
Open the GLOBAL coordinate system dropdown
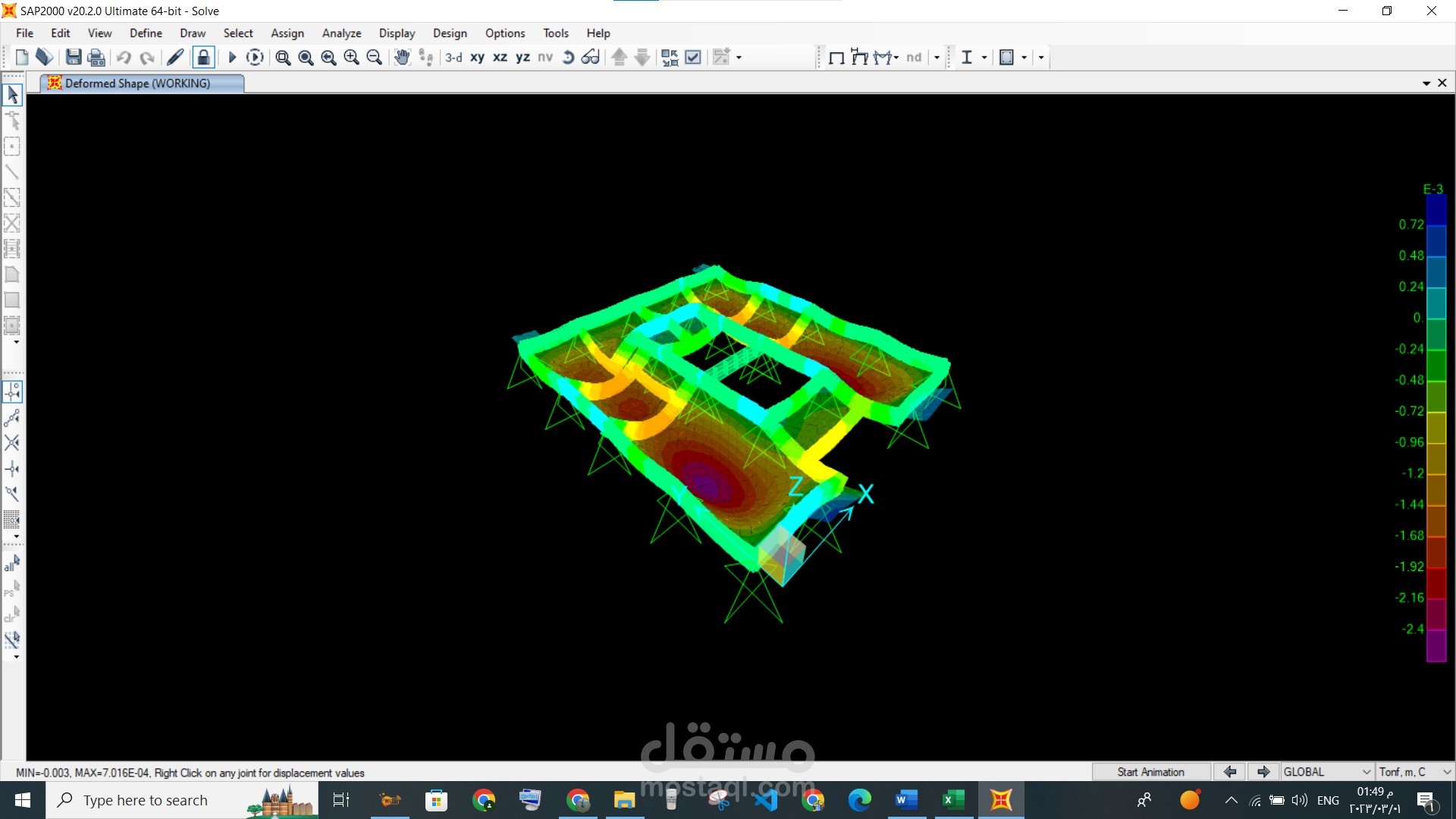[x=1327, y=772]
